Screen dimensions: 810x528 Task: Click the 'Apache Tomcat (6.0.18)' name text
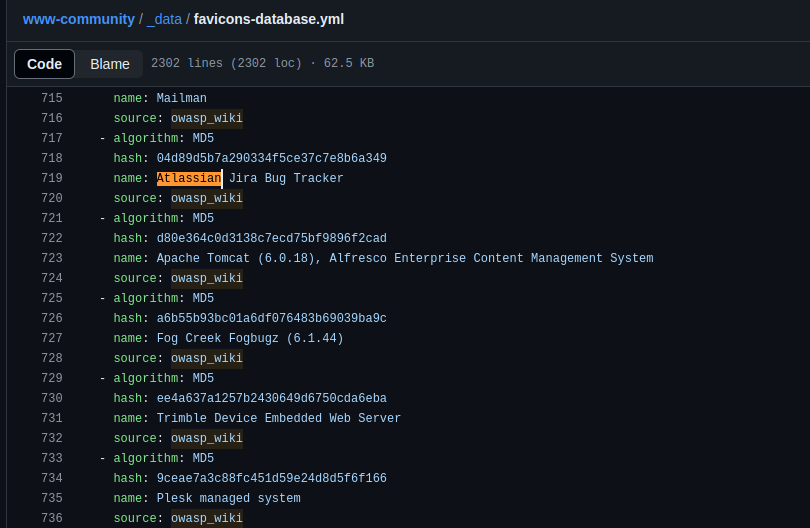click(239, 258)
